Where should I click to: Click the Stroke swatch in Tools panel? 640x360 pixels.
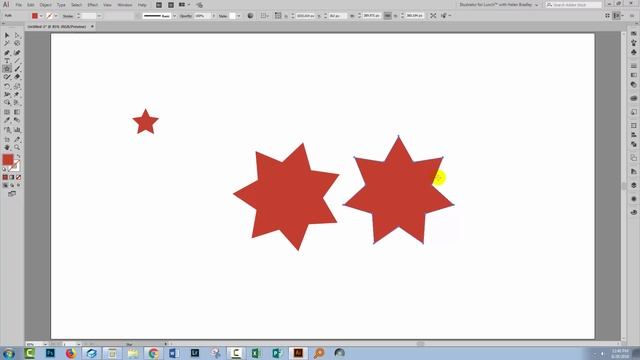pyautogui.click(x=15, y=166)
